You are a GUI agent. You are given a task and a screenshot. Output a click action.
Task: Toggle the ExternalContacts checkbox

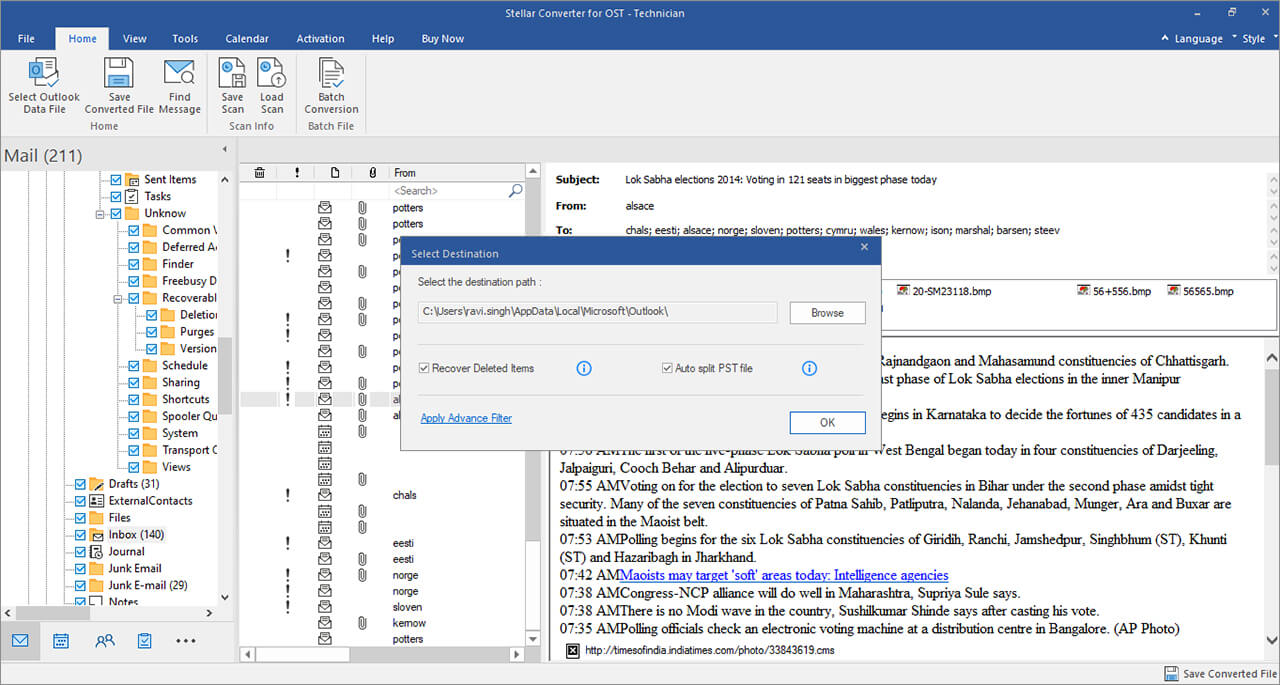(x=81, y=501)
